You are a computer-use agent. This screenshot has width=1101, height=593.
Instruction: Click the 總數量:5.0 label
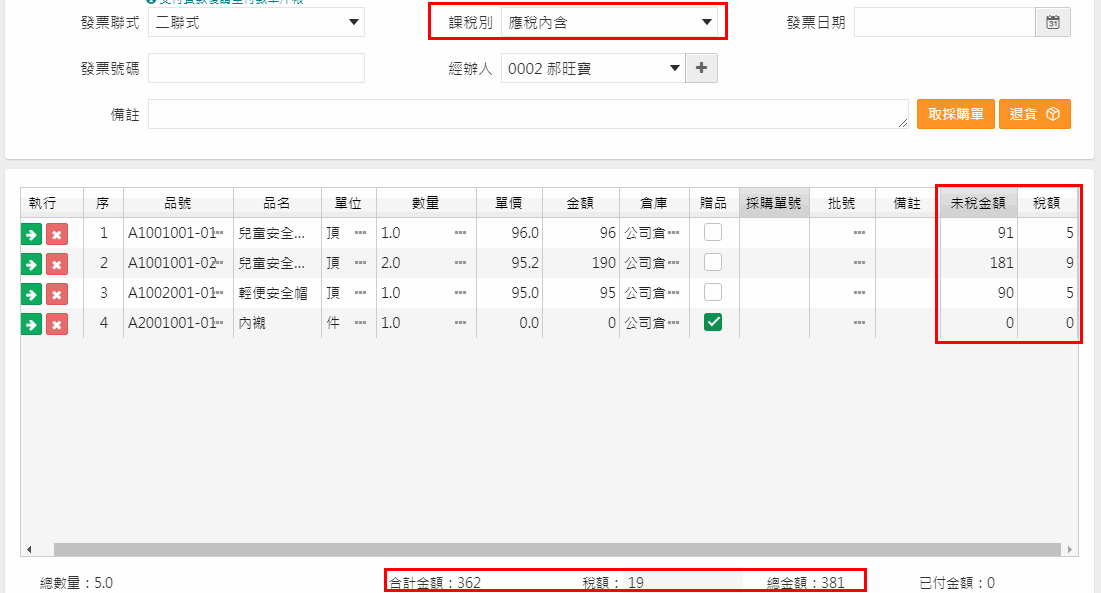(x=76, y=582)
